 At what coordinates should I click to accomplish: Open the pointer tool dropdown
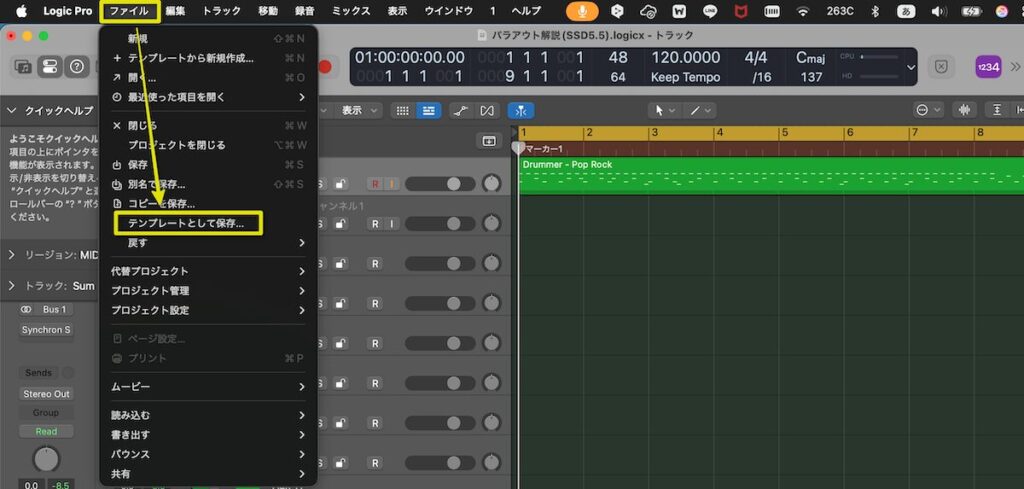(662, 110)
